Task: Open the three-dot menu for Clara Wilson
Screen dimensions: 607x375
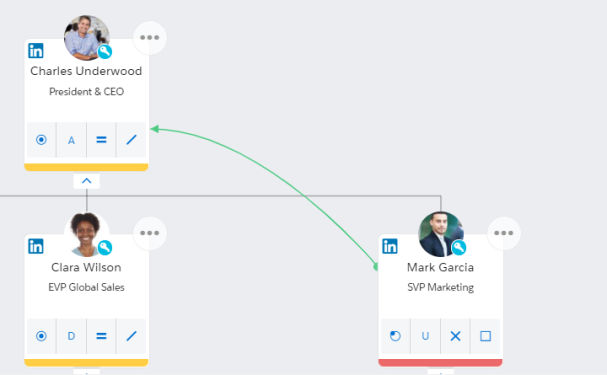Action: click(x=150, y=233)
